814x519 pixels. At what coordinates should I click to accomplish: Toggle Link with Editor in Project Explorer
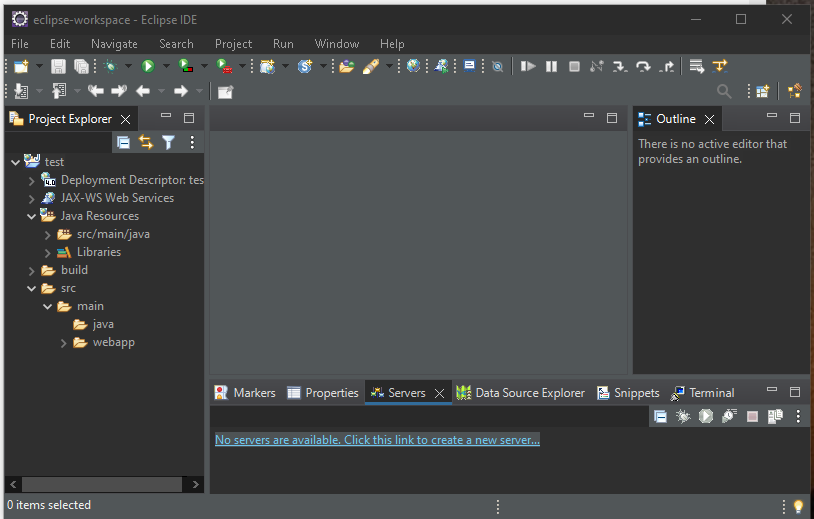click(x=146, y=142)
